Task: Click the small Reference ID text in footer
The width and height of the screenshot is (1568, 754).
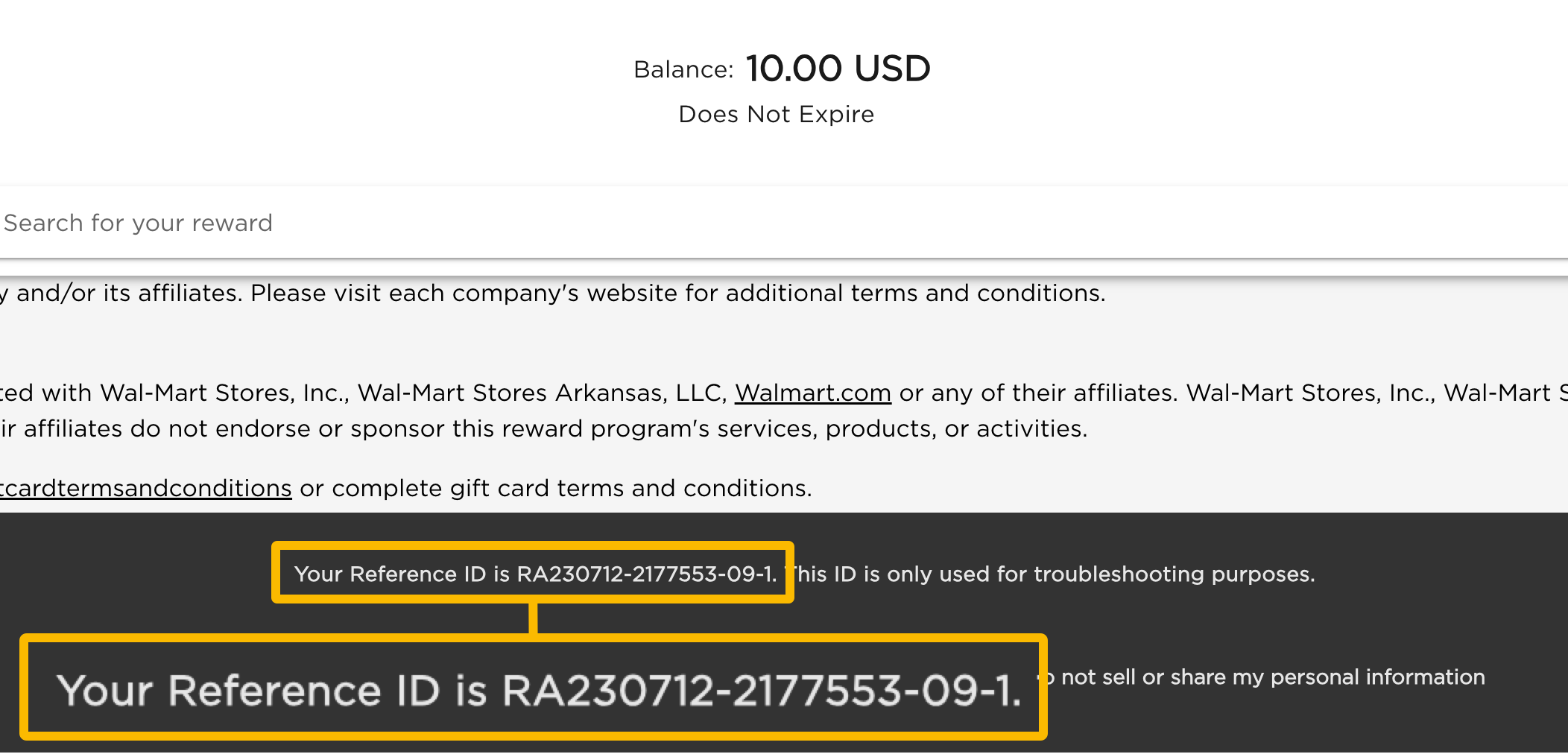Action: point(534,574)
